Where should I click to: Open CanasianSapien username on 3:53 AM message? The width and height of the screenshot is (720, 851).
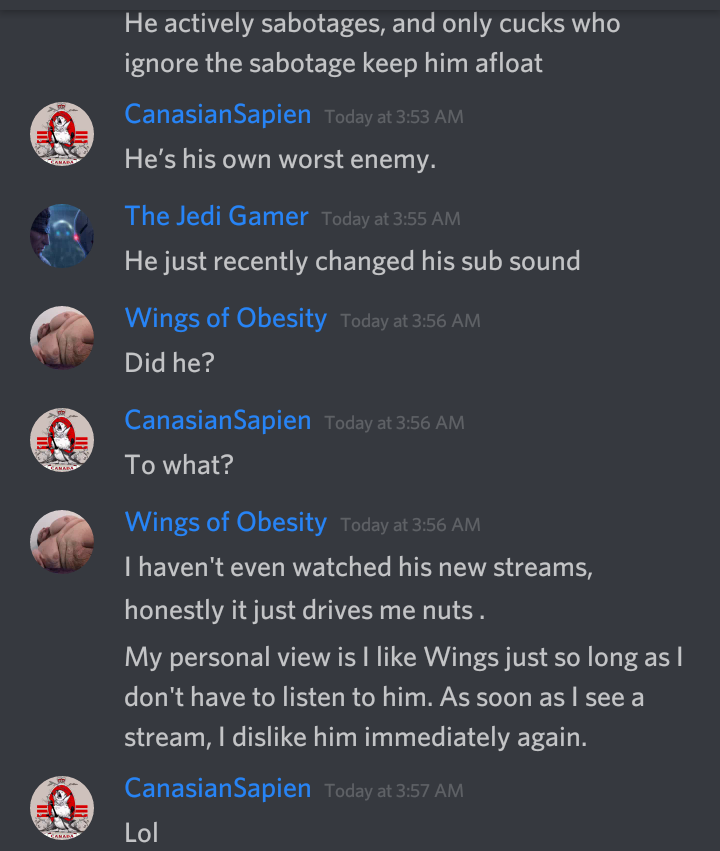coord(218,115)
